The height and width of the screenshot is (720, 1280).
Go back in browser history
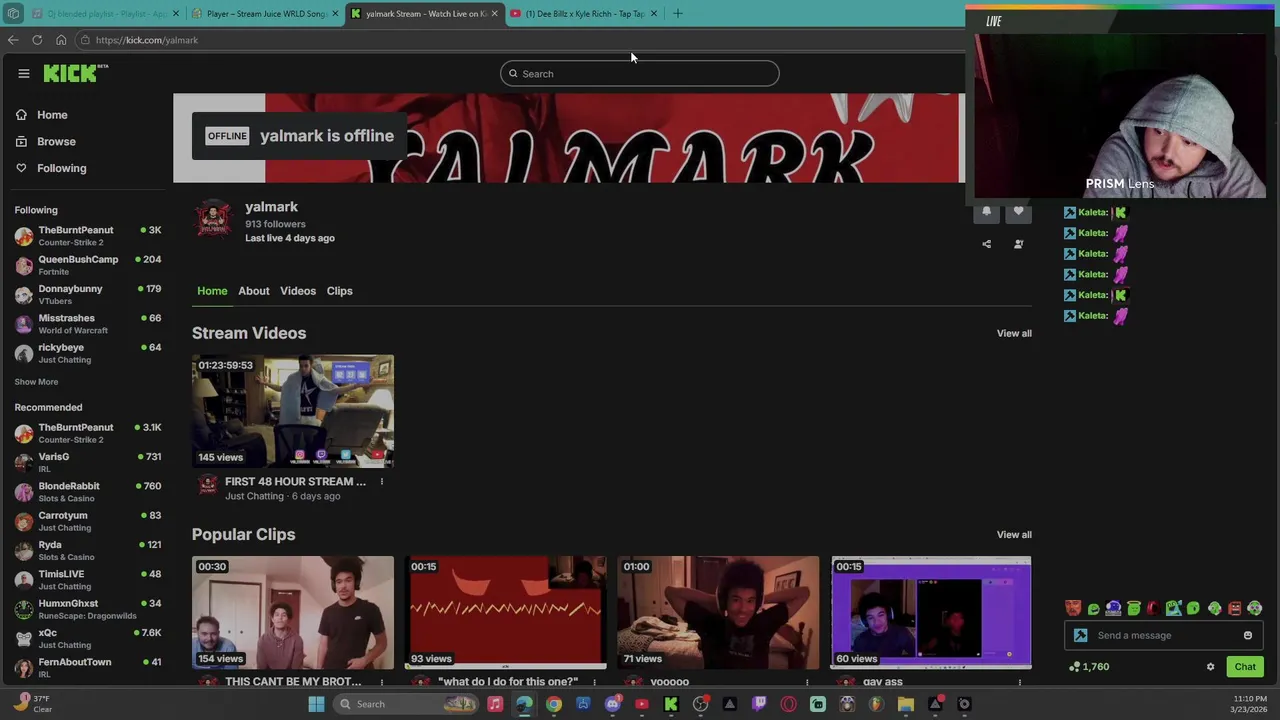coord(12,40)
